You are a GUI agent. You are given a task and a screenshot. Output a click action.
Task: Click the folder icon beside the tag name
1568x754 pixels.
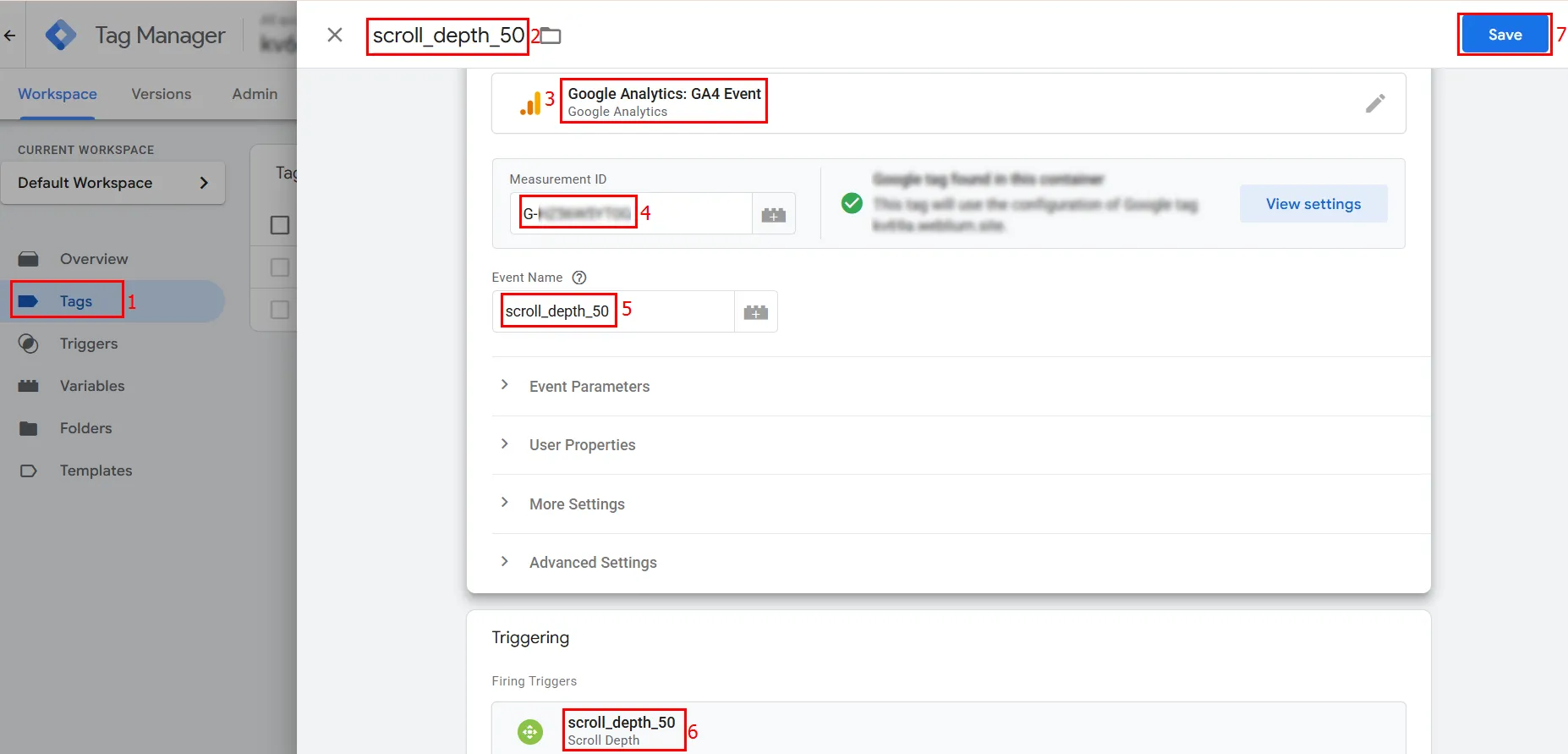point(551,36)
